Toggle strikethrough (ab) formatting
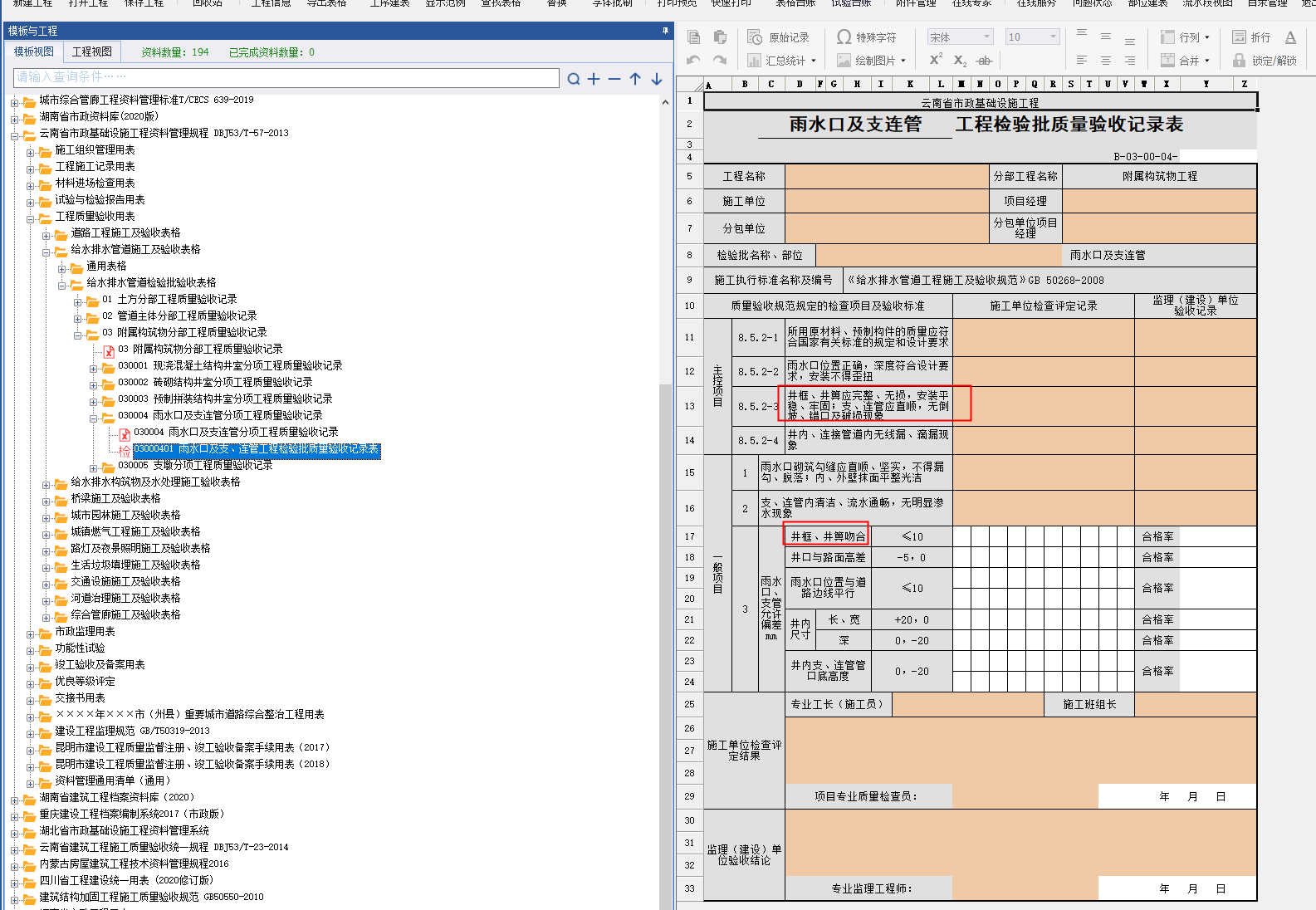This screenshot has width=1316, height=910. pos(985,60)
